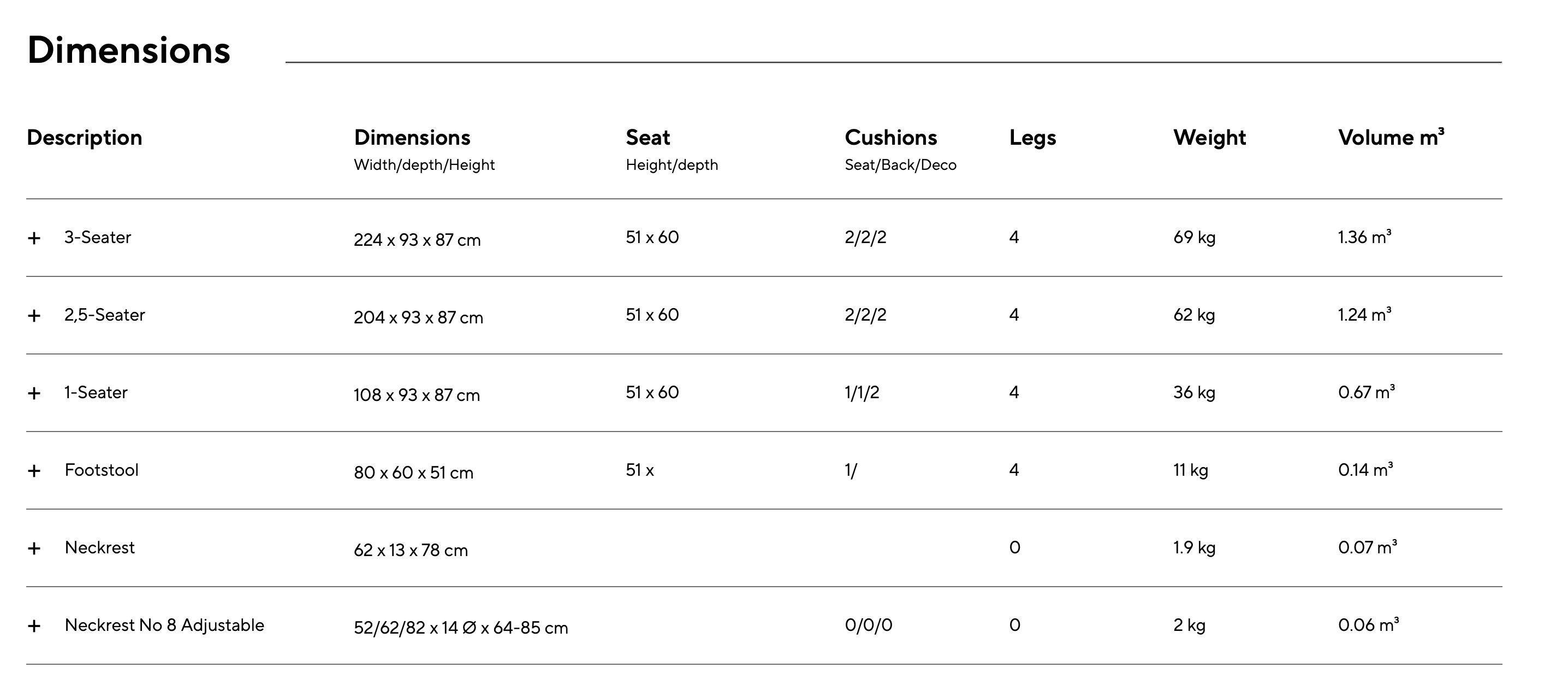Click the Weight column header

coord(1209,138)
